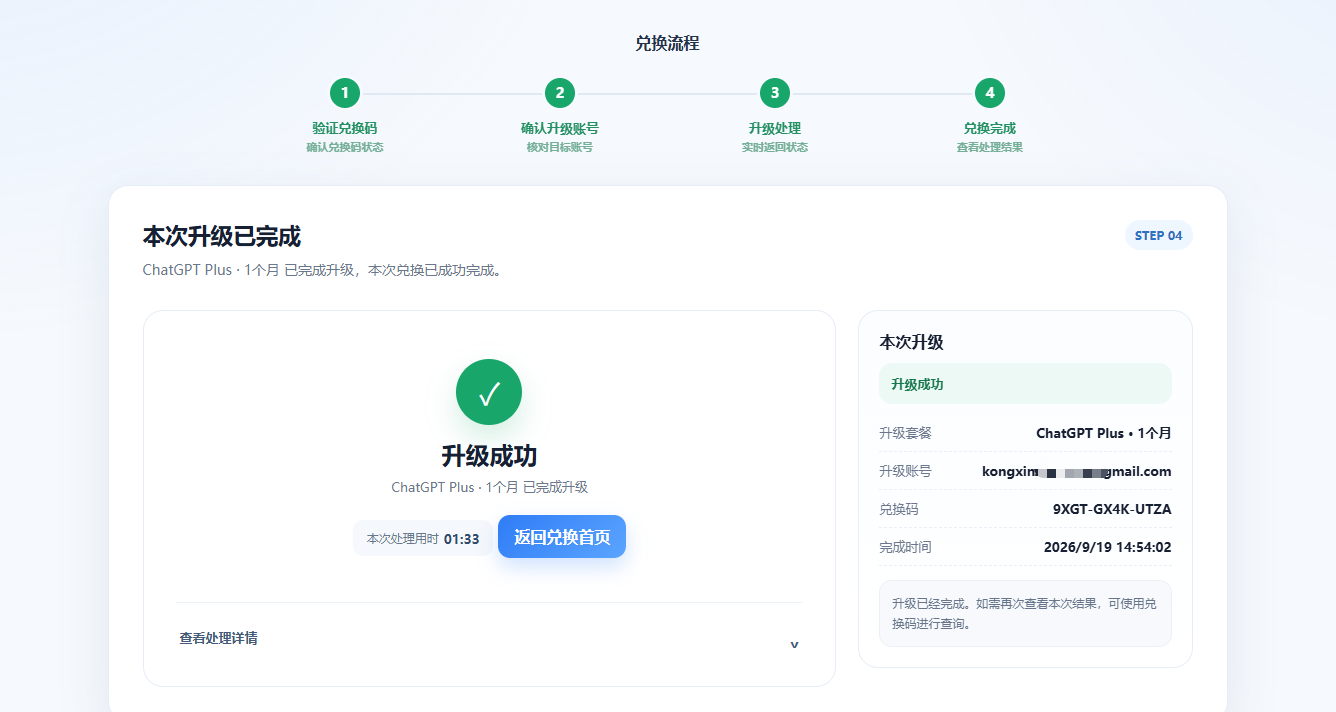This screenshot has width=1336, height=712.
Task: Click the redemption code 9XGT-GX4K-UTZA
Action: tap(1112, 509)
